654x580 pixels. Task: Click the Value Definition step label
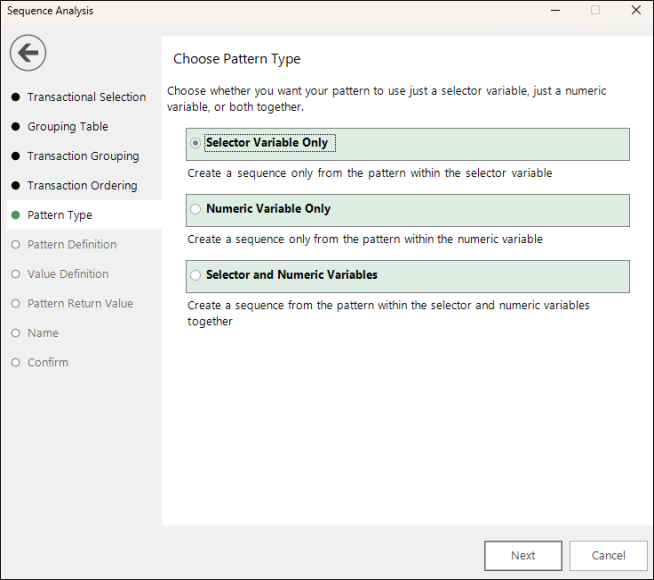tap(68, 274)
